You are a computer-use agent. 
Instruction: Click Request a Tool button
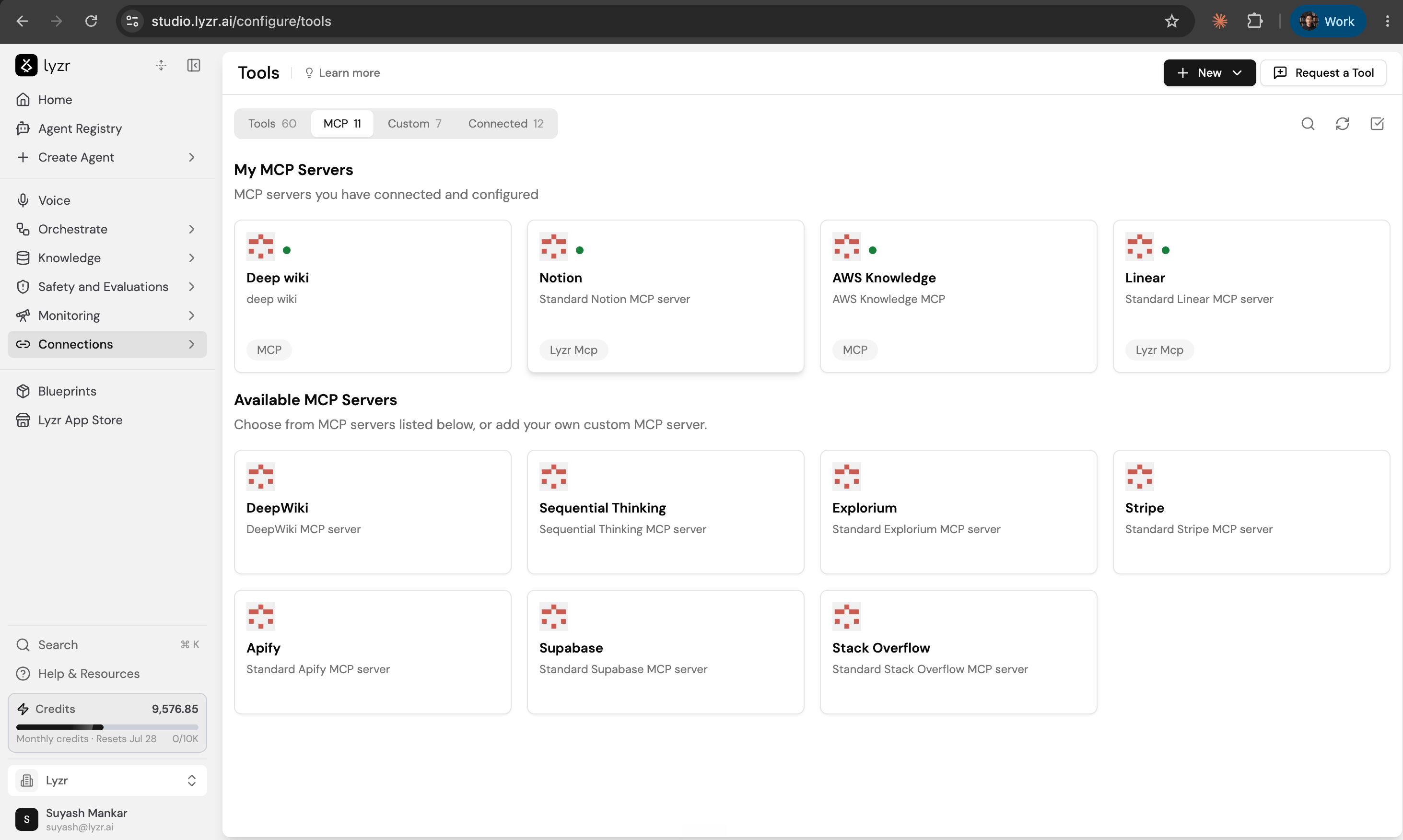1323,72
